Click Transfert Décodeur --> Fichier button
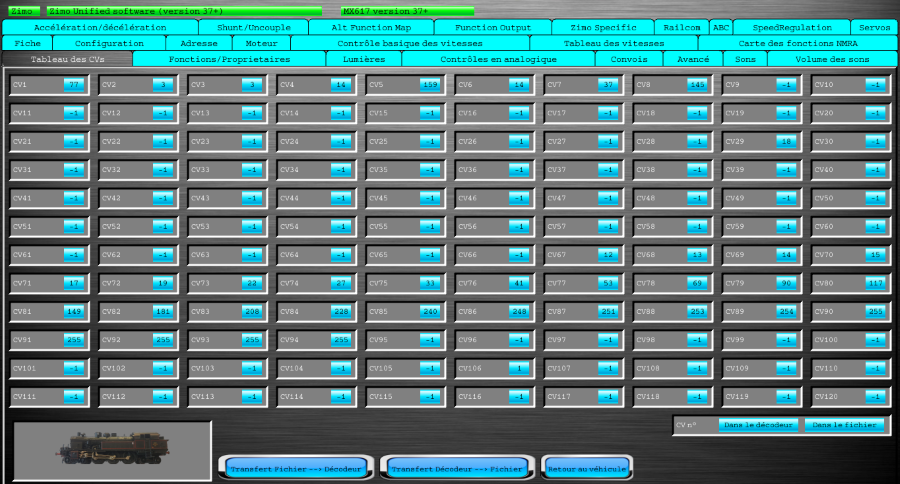 click(x=457, y=468)
